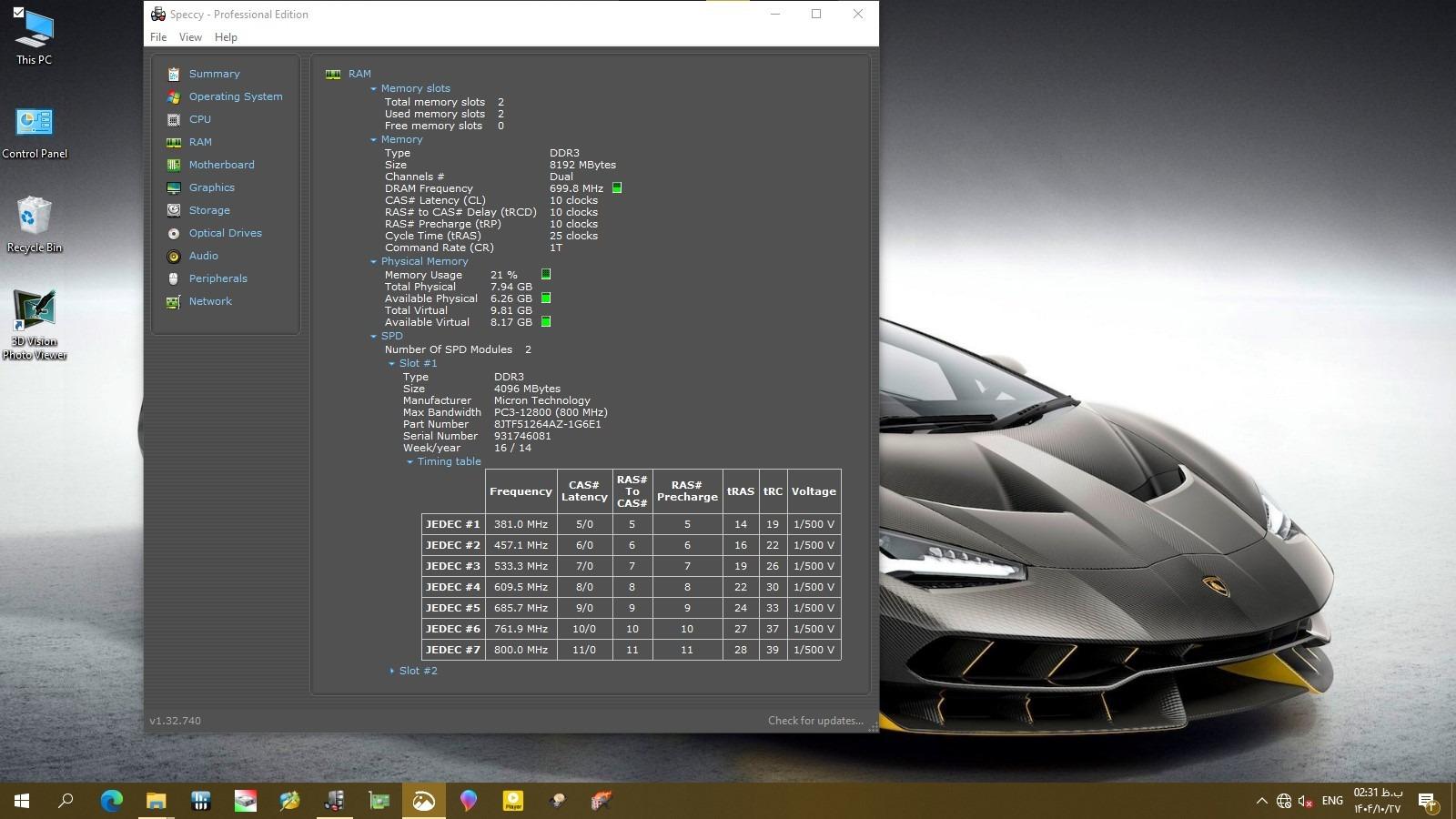The image size is (1456, 819).
Task: Open Microsoft Edge from the taskbar
Action: [x=111, y=801]
